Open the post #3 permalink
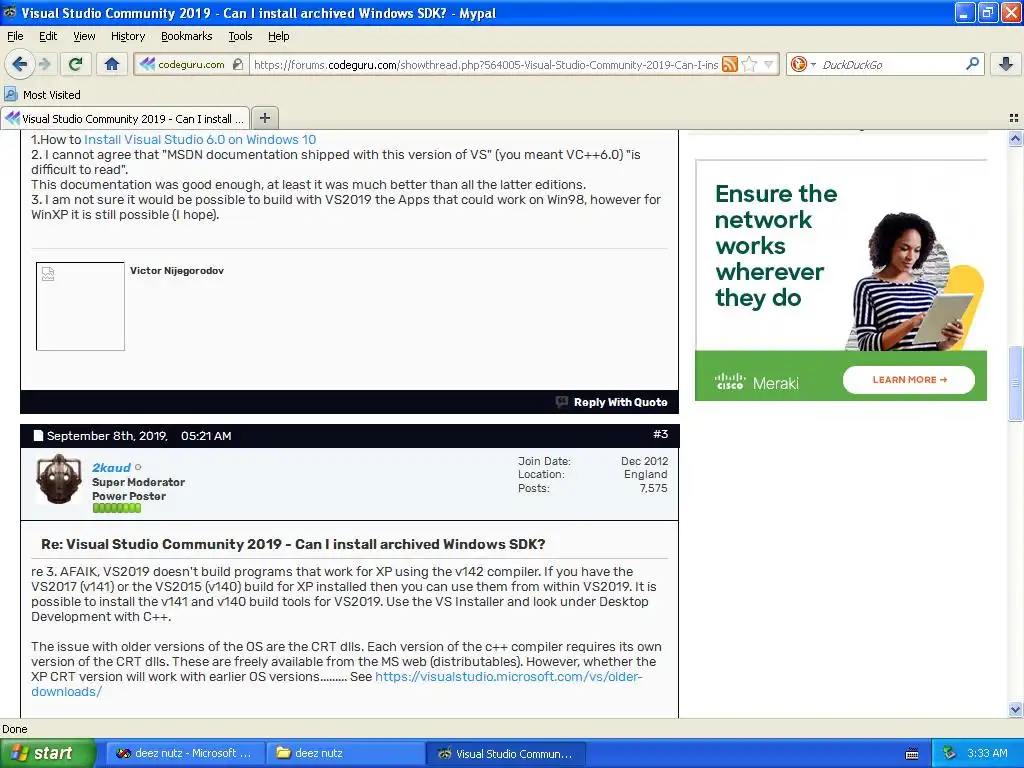Viewport: 1024px width, 768px height. pyautogui.click(x=660, y=434)
